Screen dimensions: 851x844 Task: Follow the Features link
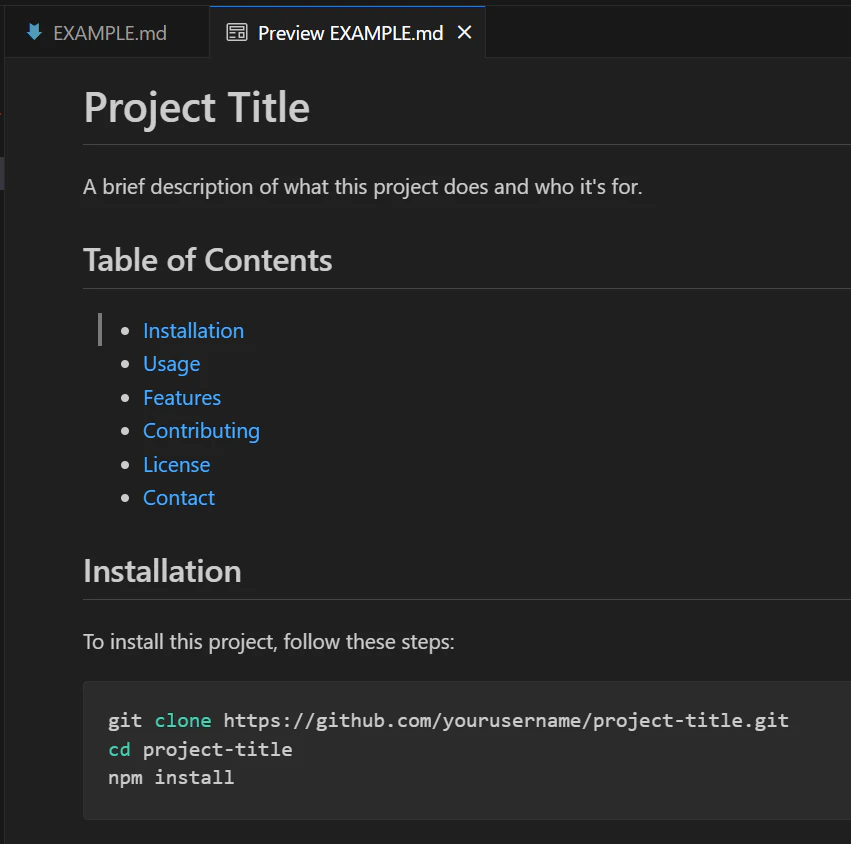tap(182, 398)
